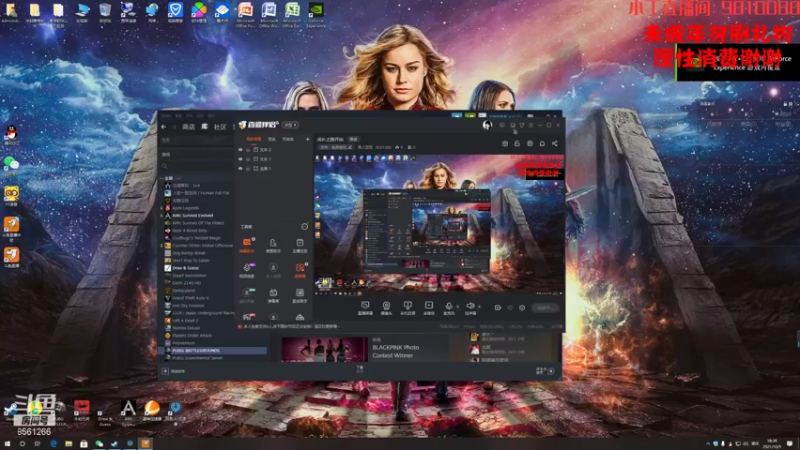Open Steam 社区 tab

220,127
